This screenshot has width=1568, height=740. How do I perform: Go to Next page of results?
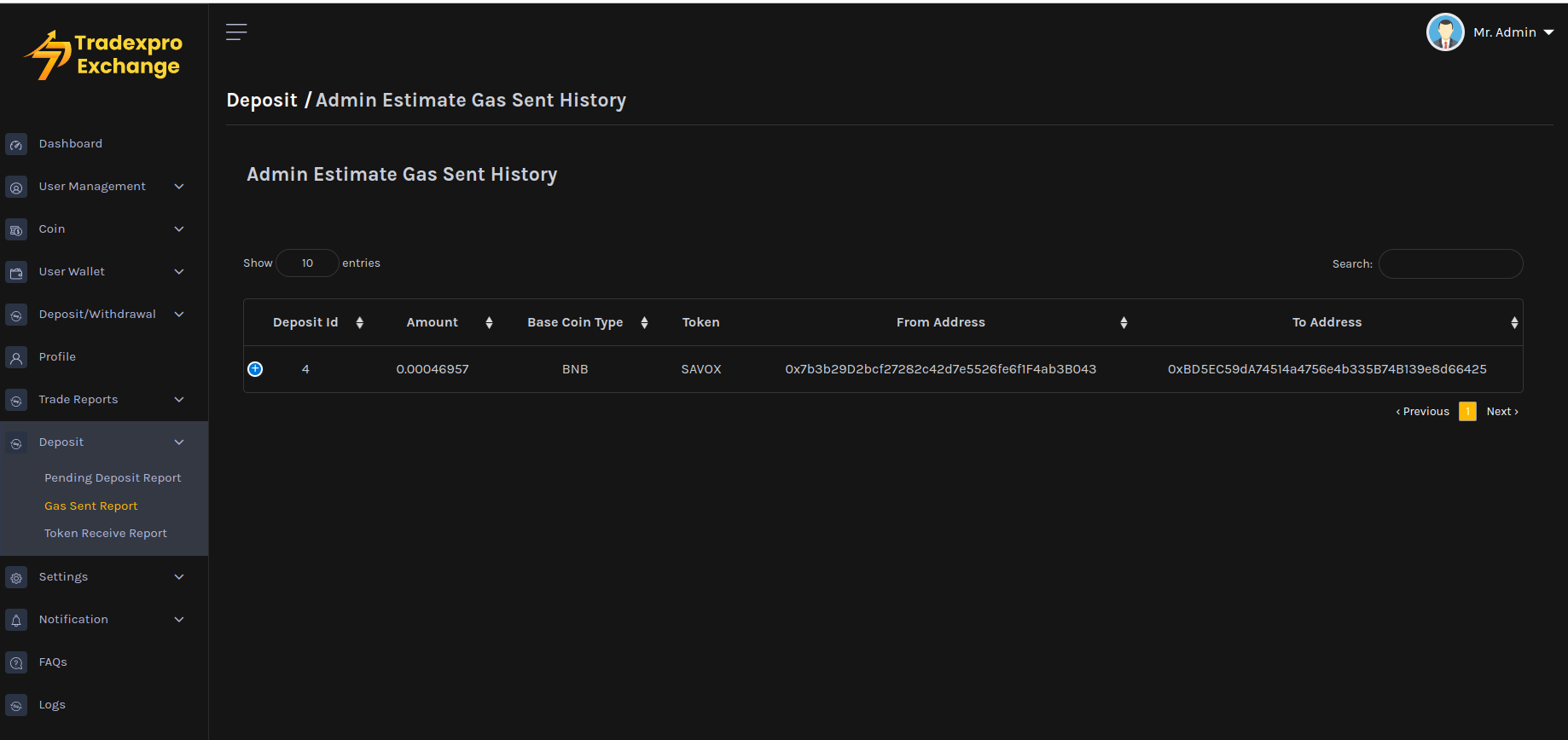click(1501, 412)
